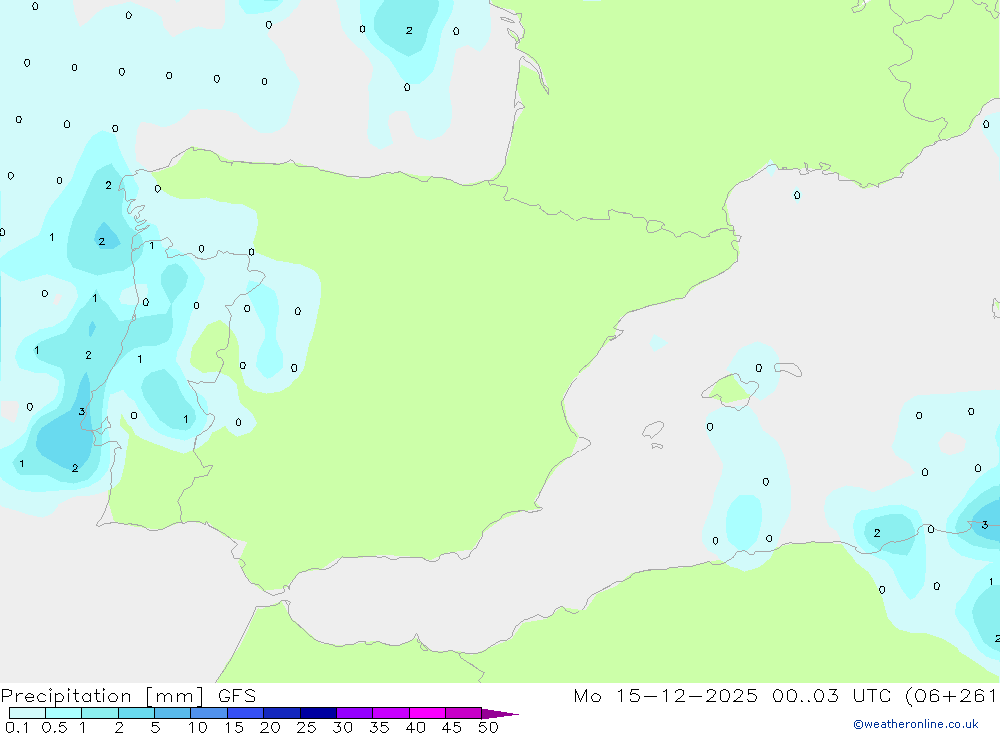The height and width of the screenshot is (733, 1000).
Task: Open the weatheronline.co.uk copyright link
Action: 916,724
